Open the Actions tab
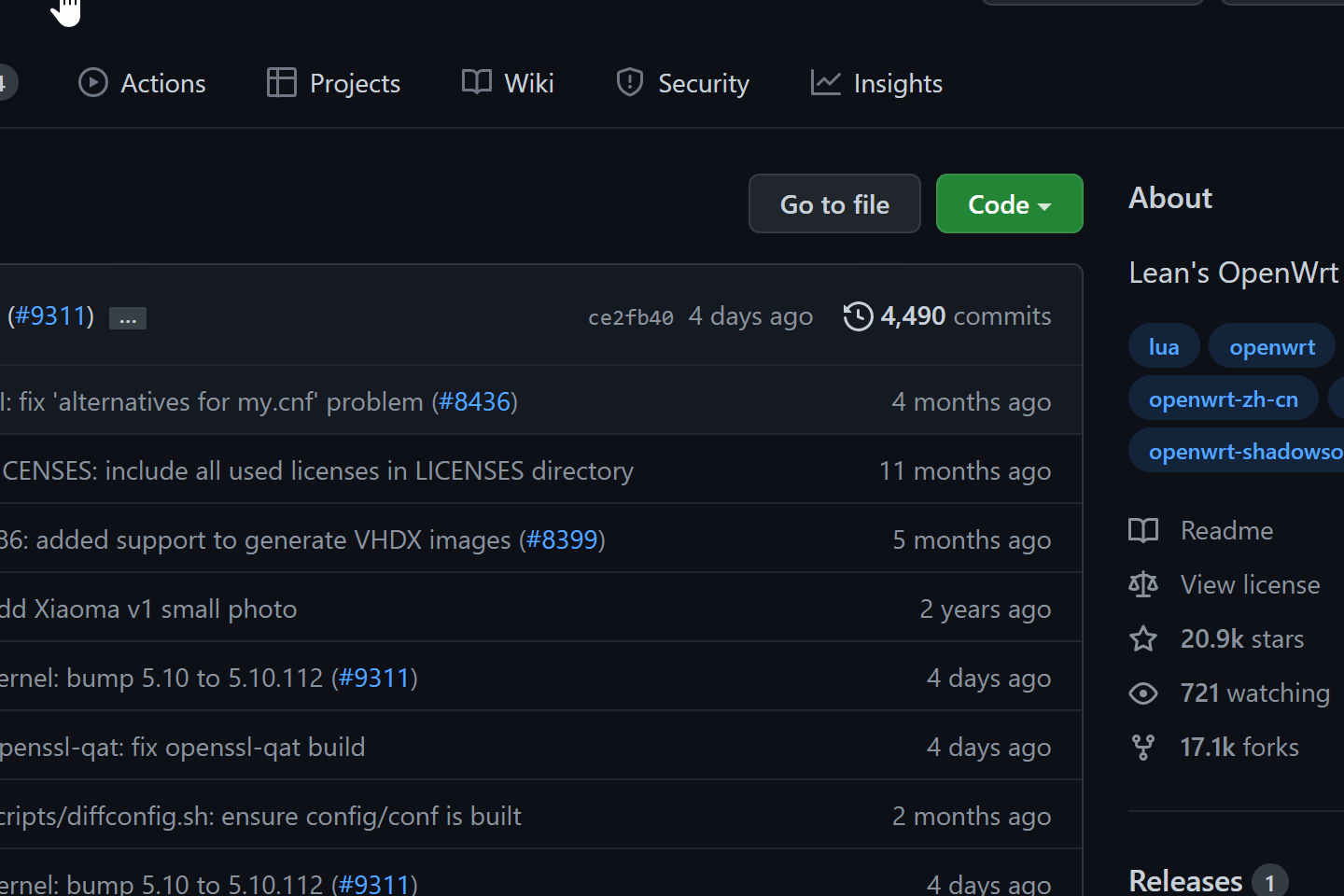Image resolution: width=1344 pixels, height=896 pixels. point(142,83)
